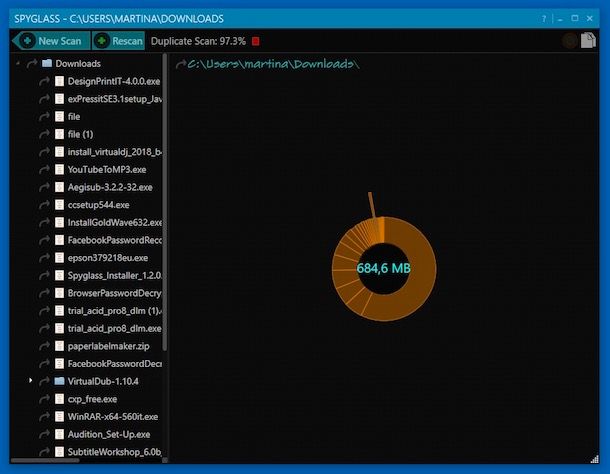This screenshot has height=474, width=610.
Task: Click the vertical scrollbar of file tree
Action: (x=165, y=202)
